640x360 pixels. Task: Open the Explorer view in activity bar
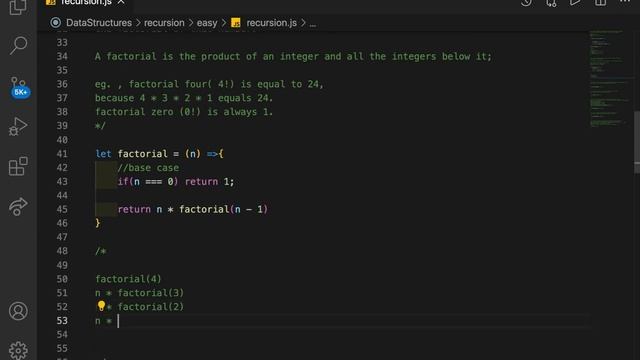[x=18, y=7]
